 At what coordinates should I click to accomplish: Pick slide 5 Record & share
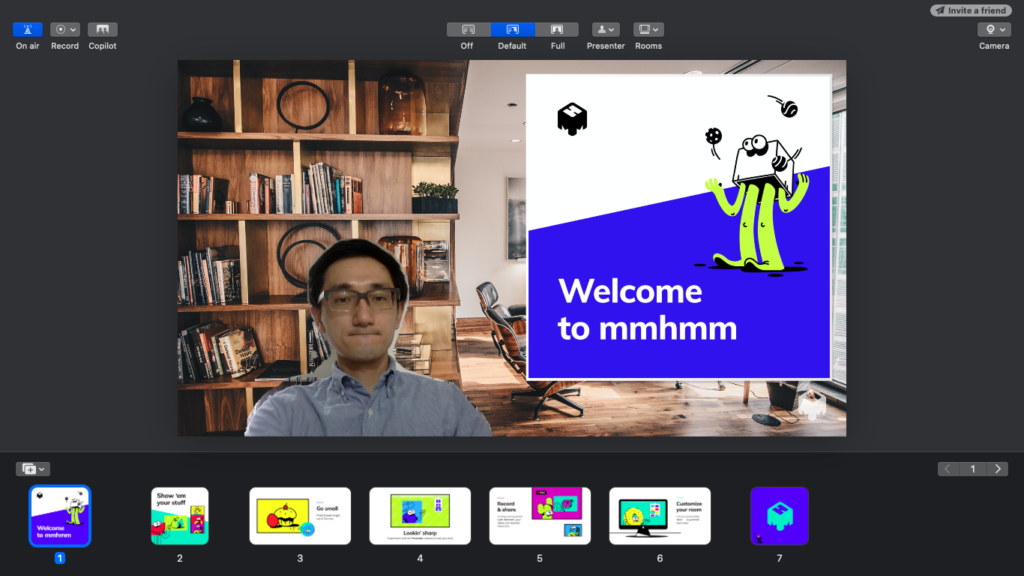pos(540,516)
